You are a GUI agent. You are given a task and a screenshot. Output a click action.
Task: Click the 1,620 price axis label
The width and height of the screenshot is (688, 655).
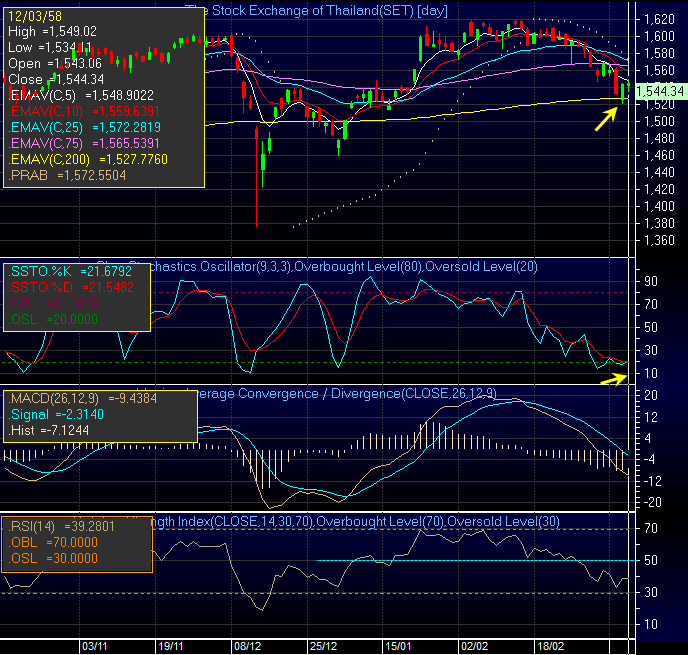click(659, 19)
